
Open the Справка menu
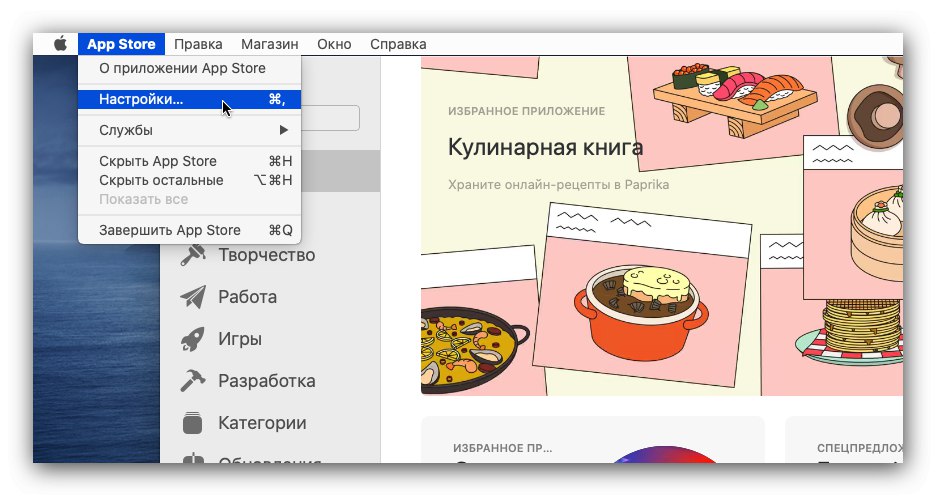coord(398,44)
